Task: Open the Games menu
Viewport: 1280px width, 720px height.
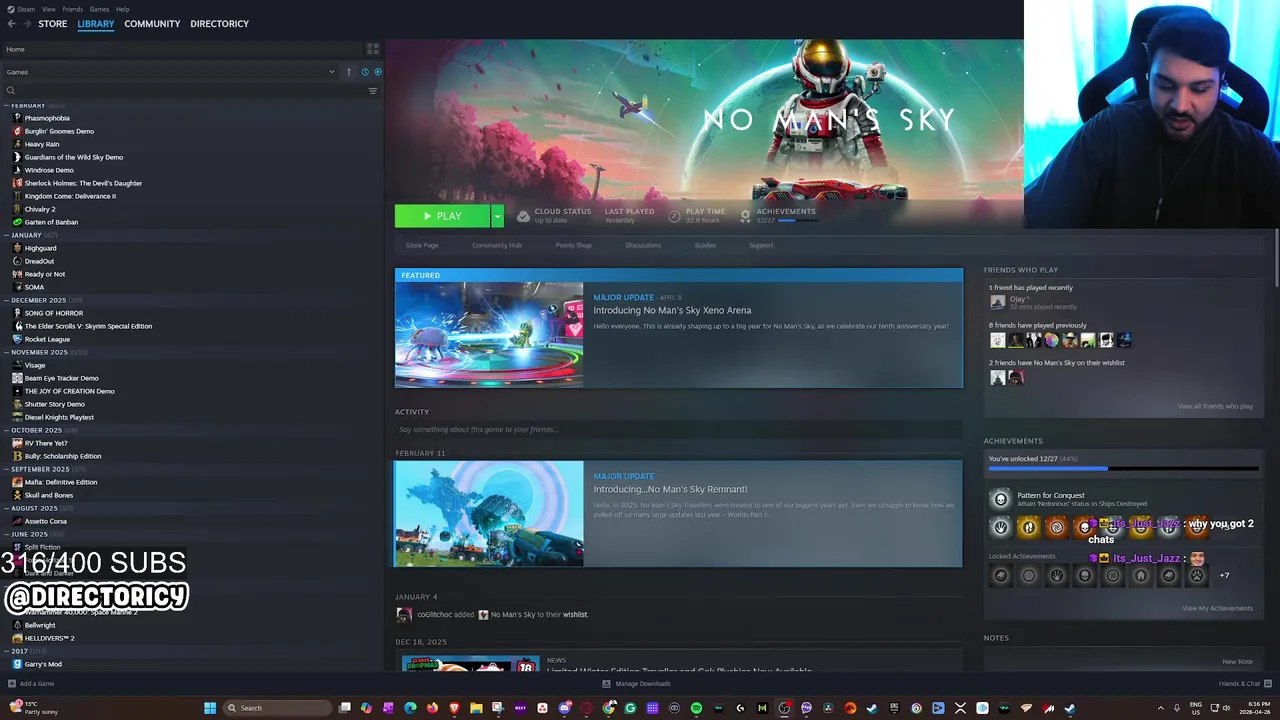Action: (x=99, y=9)
